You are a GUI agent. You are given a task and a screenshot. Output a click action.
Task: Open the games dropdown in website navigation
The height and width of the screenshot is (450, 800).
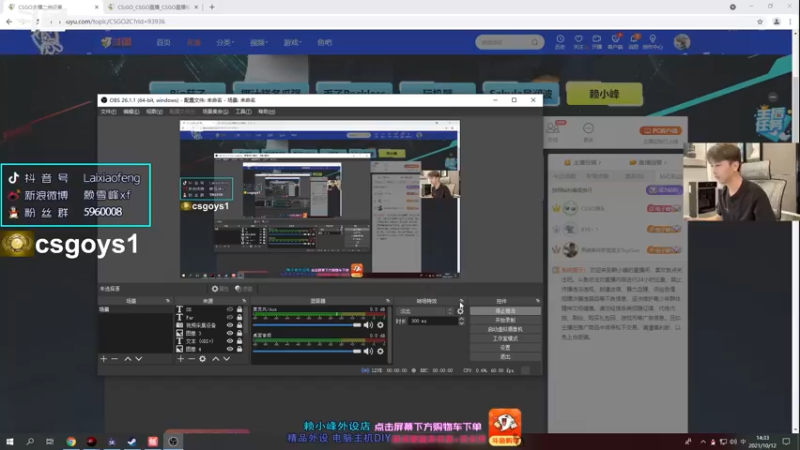click(x=292, y=43)
